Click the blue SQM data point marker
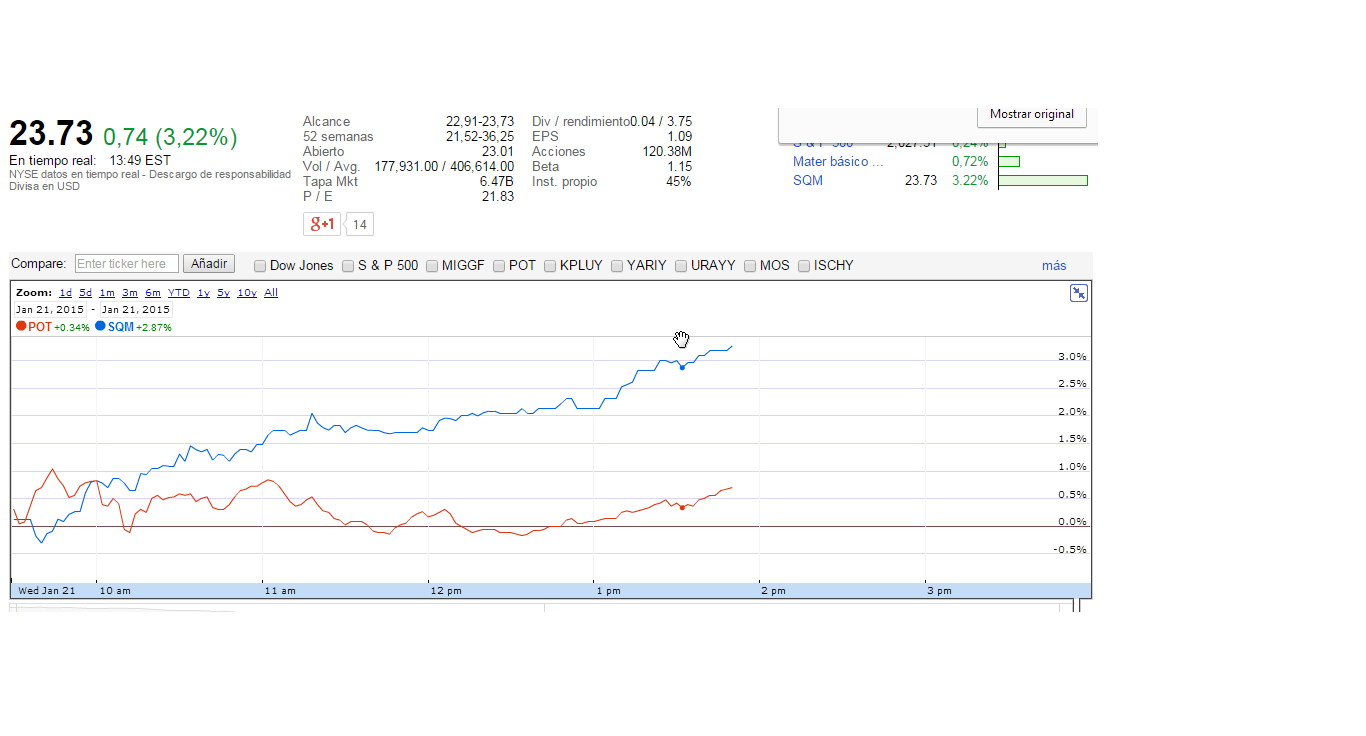Screen dimensions: 1366x736 click(682, 368)
